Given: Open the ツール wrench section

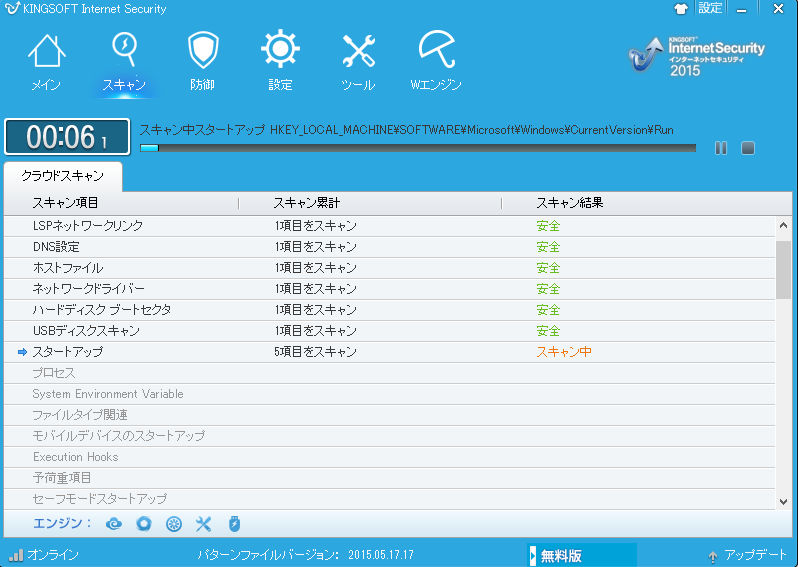Looking at the screenshot, I should click(x=358, y=61).
